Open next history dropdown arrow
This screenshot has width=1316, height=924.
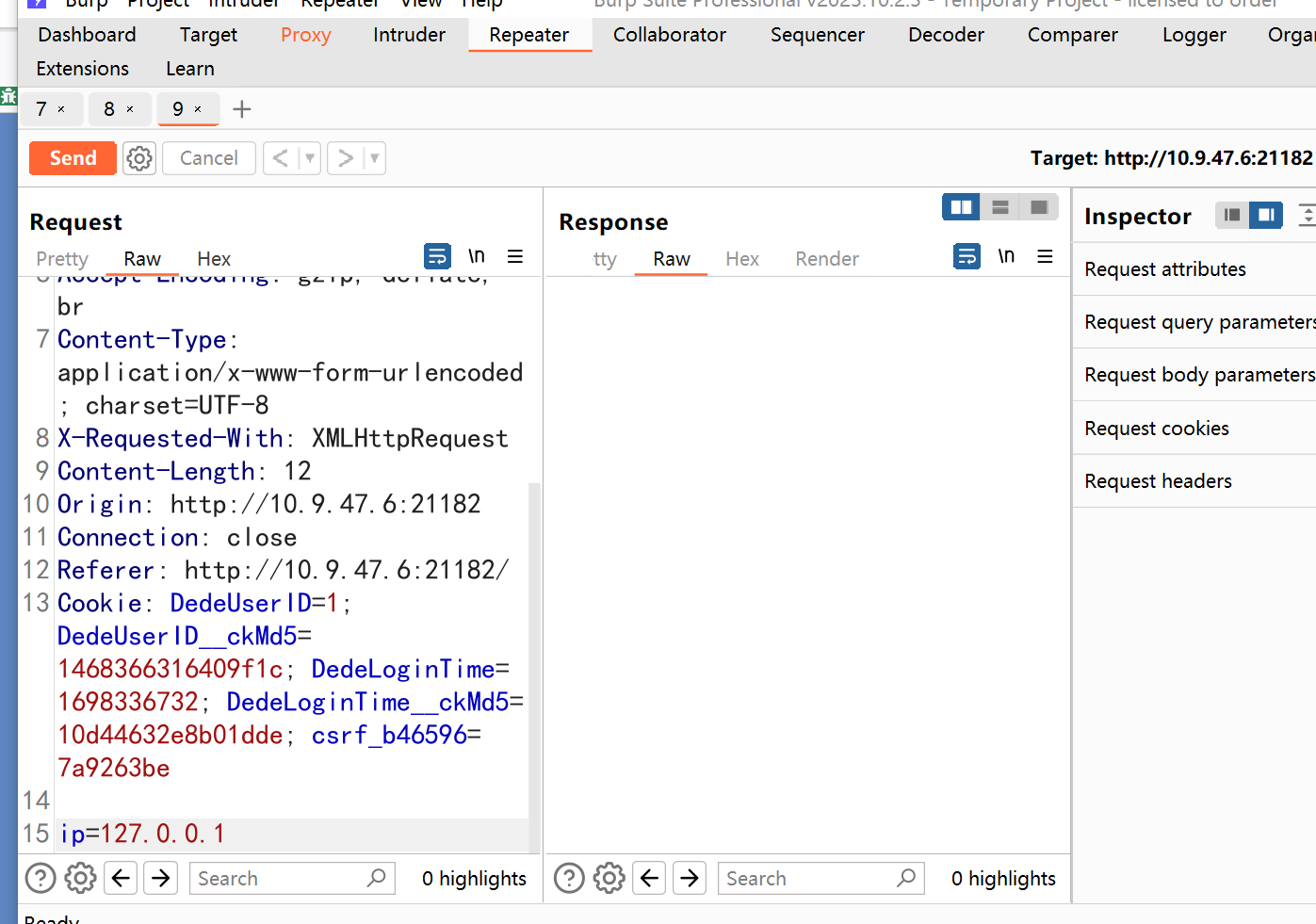point(374,158)
